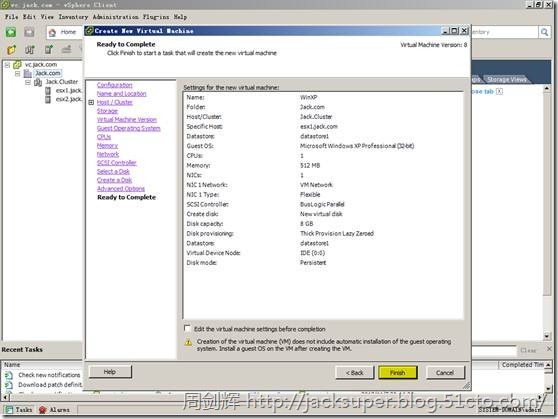Click the host icon beside esx2.jack
This screenshot has height=419, width=558.
coord(48,99)
